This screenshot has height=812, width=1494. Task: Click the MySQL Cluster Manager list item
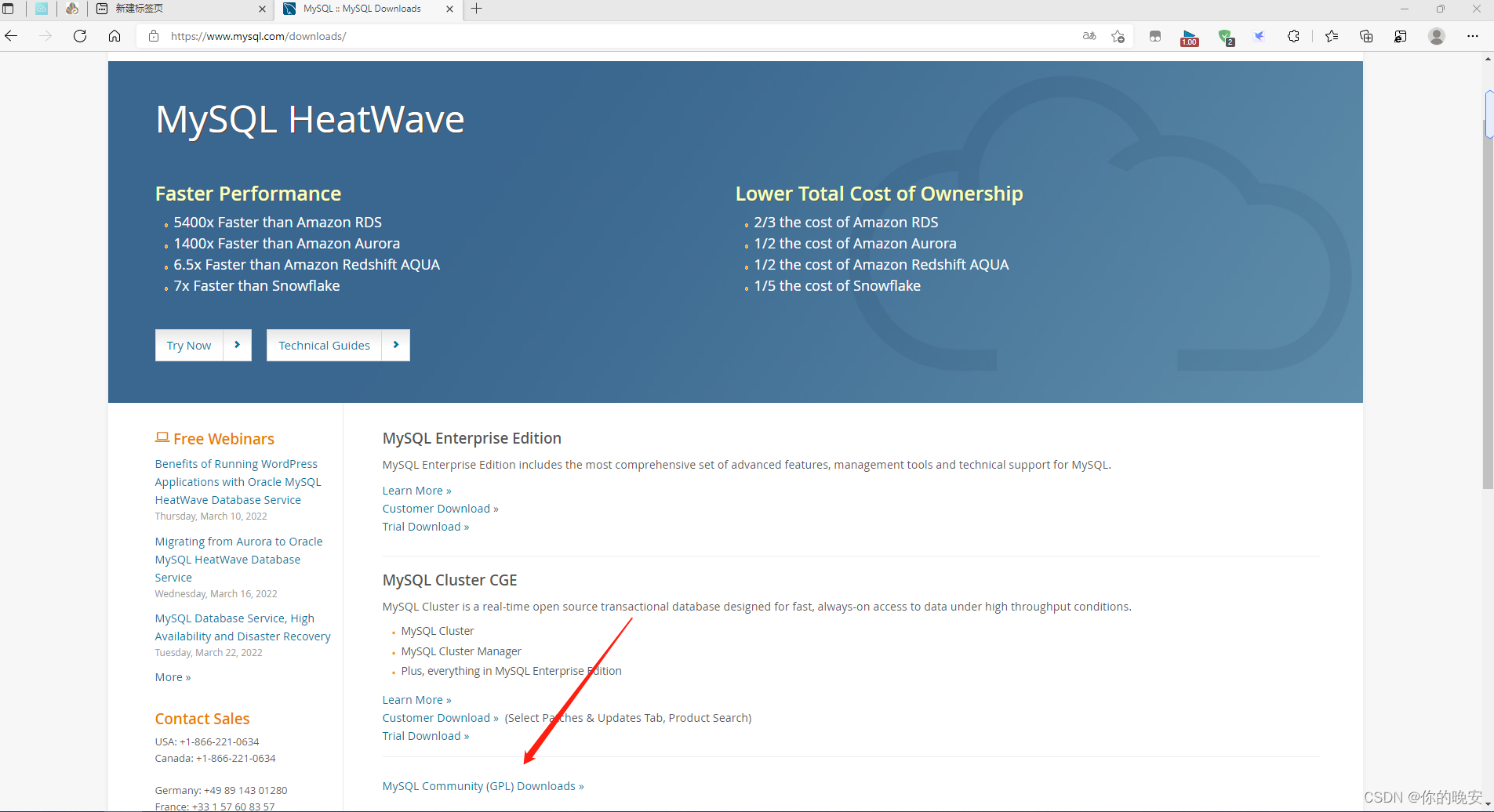click(461, 651)
